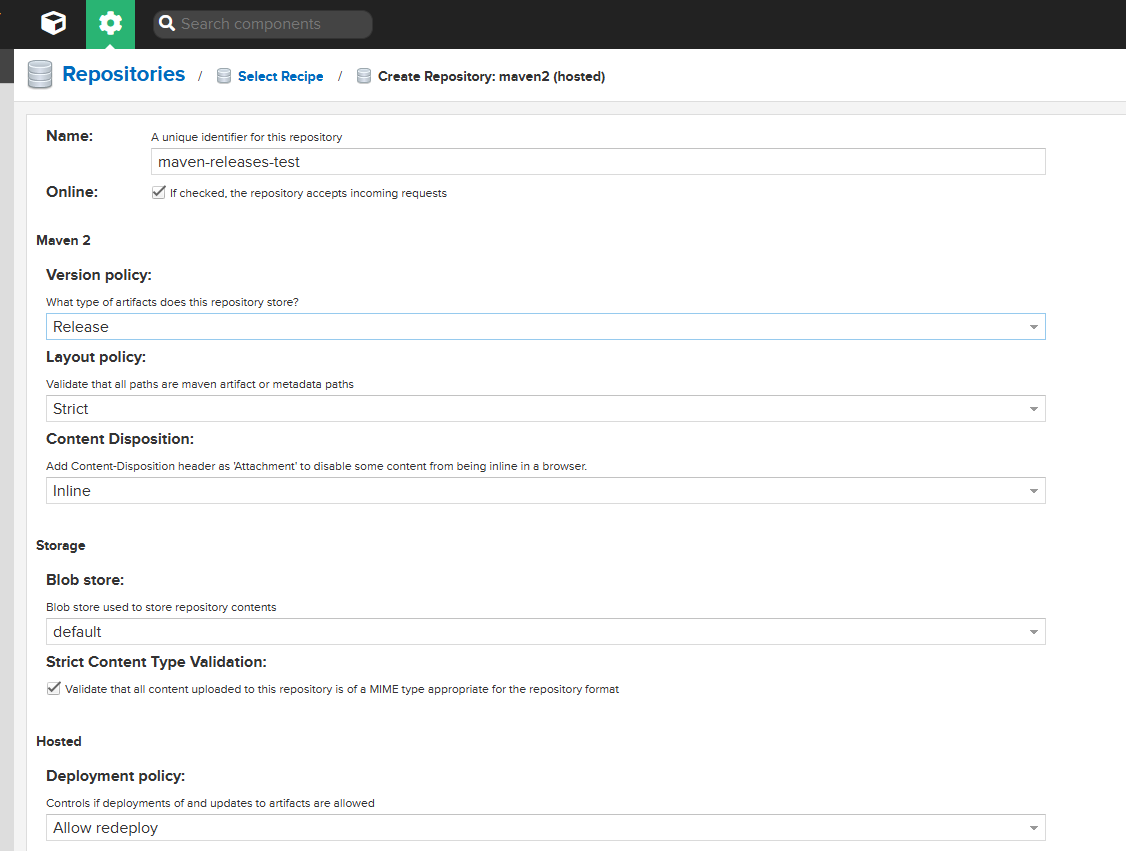Edit the repository Name field
1126x851 pixels.
598,162
